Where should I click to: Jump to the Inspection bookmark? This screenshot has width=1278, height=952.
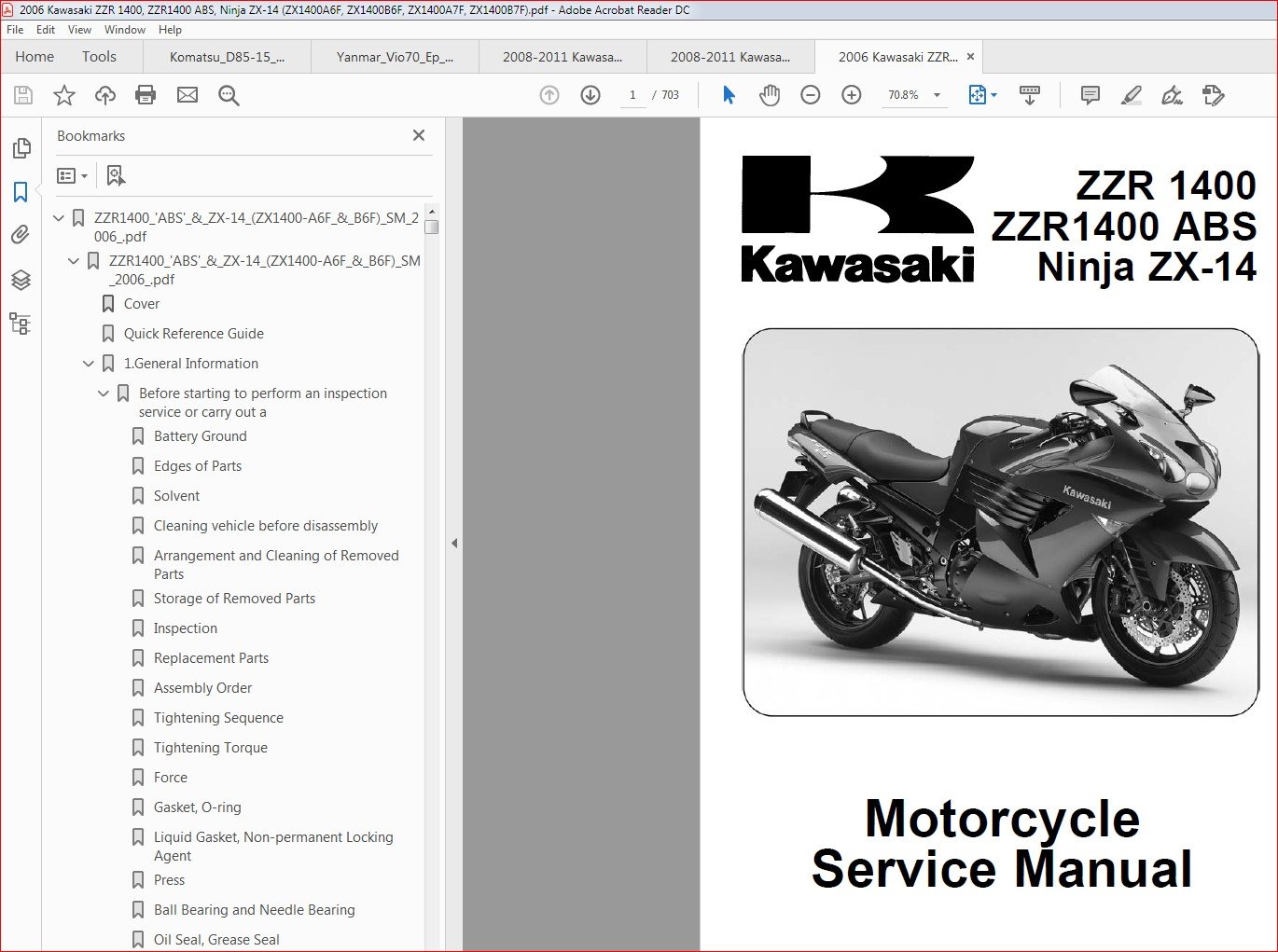coord(186,628)
